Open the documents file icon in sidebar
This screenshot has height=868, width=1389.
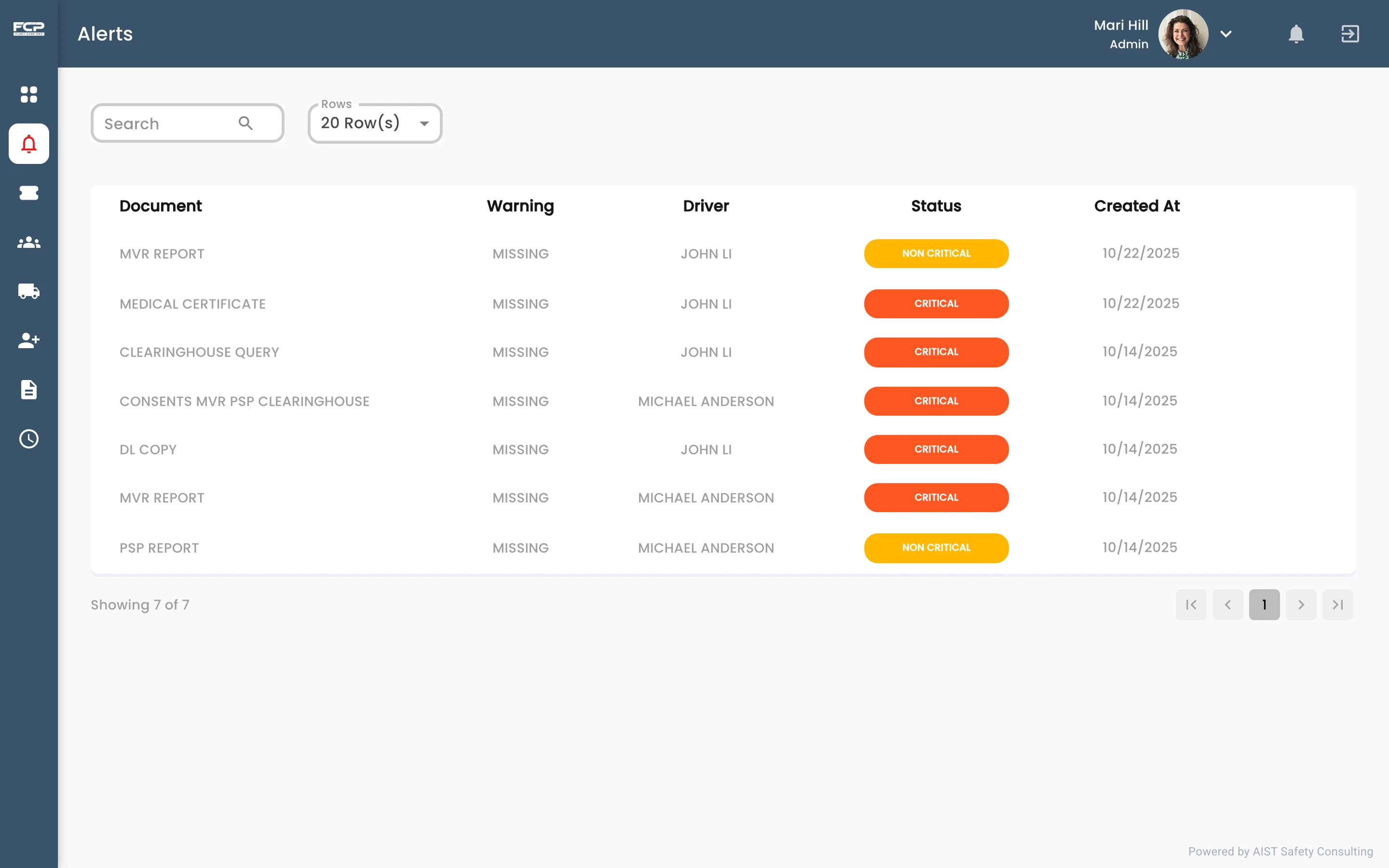point(29,389)
